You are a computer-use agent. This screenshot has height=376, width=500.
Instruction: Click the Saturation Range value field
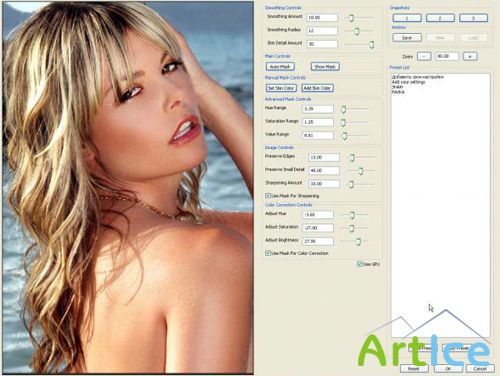pos(318,122)
